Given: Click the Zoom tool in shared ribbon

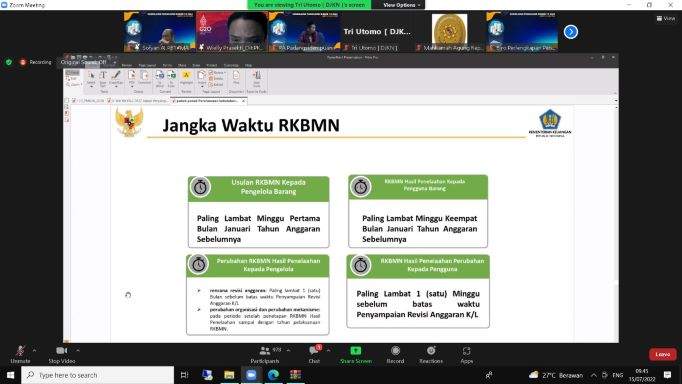Looking at the screenshot, I should pos(73,84).
